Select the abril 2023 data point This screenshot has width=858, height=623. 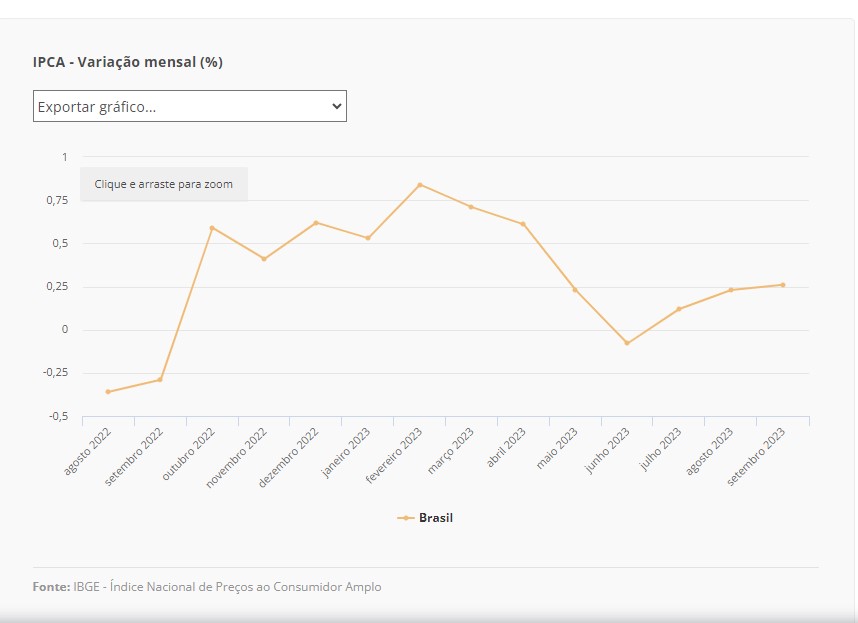pos(523,224)
